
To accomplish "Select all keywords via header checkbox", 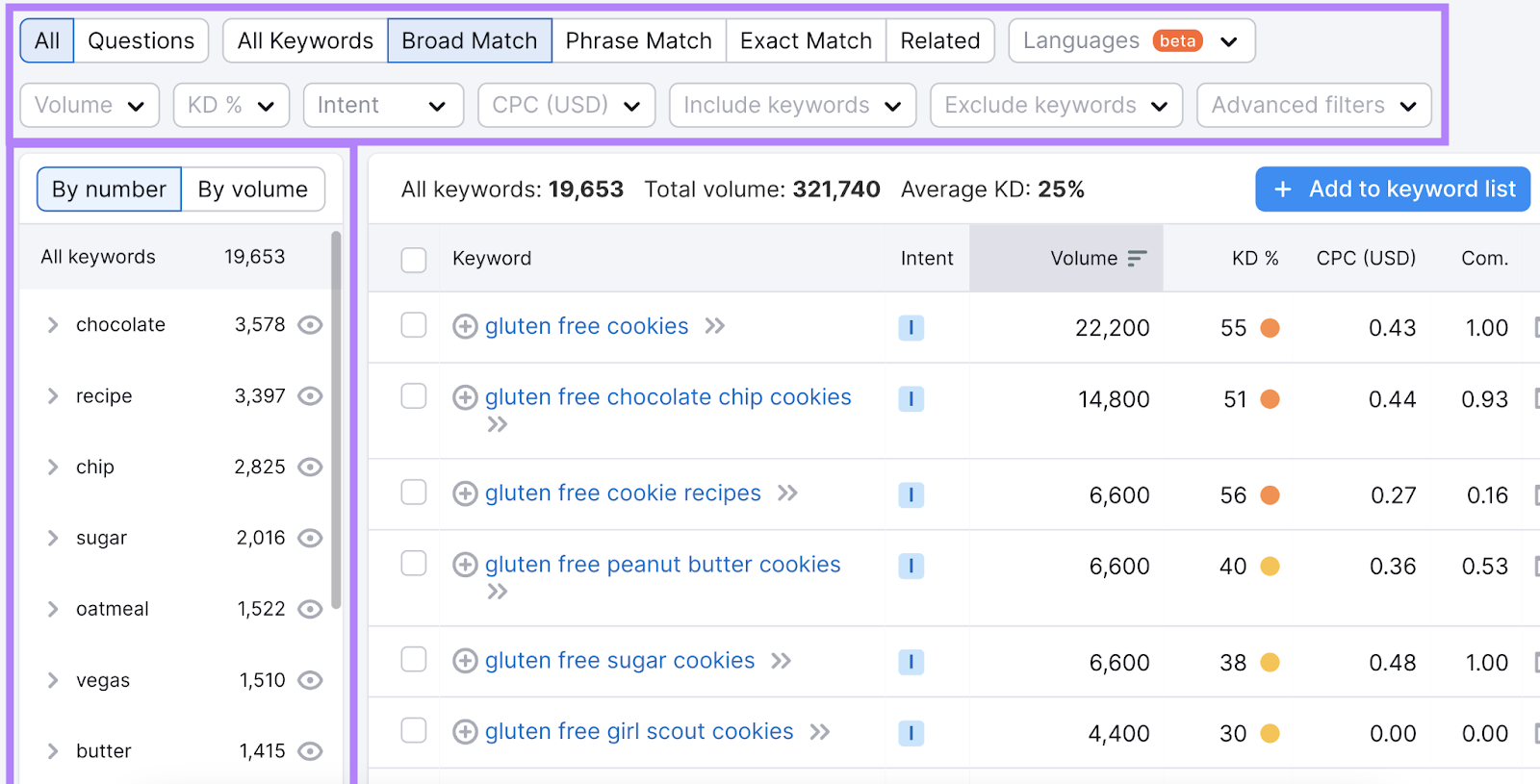I will point(413,260).
